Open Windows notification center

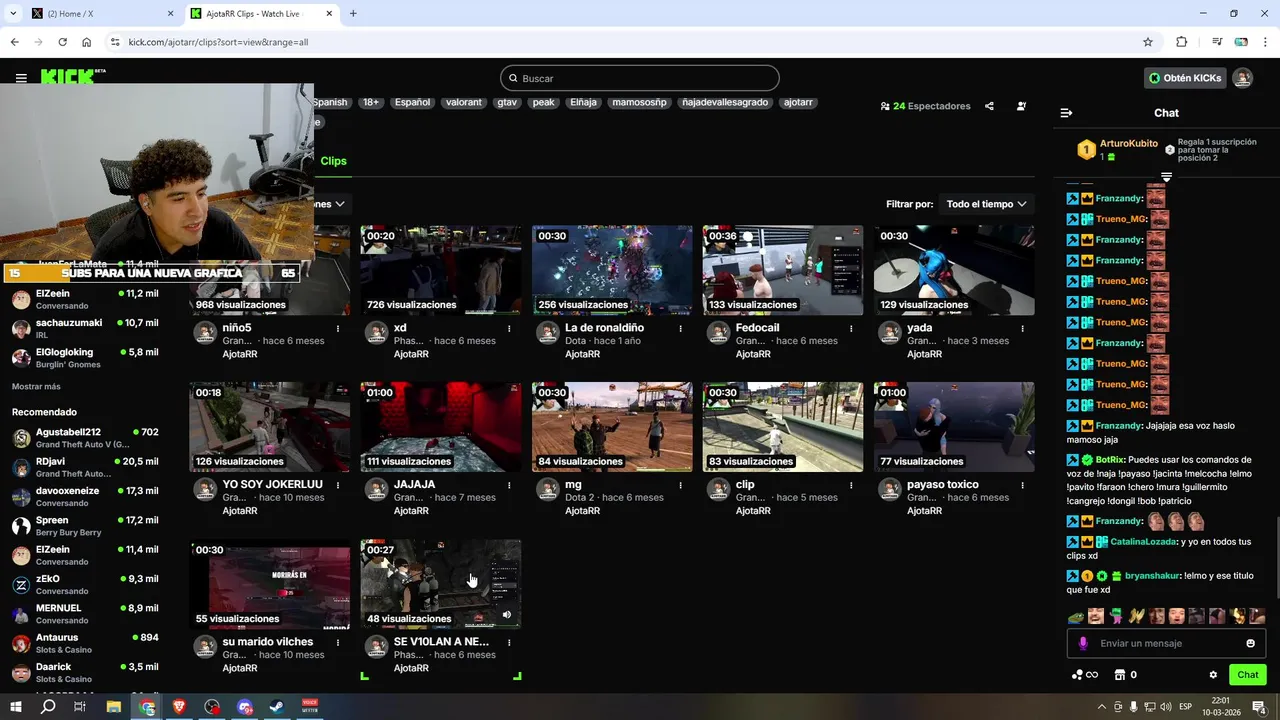click(1259, 707)
